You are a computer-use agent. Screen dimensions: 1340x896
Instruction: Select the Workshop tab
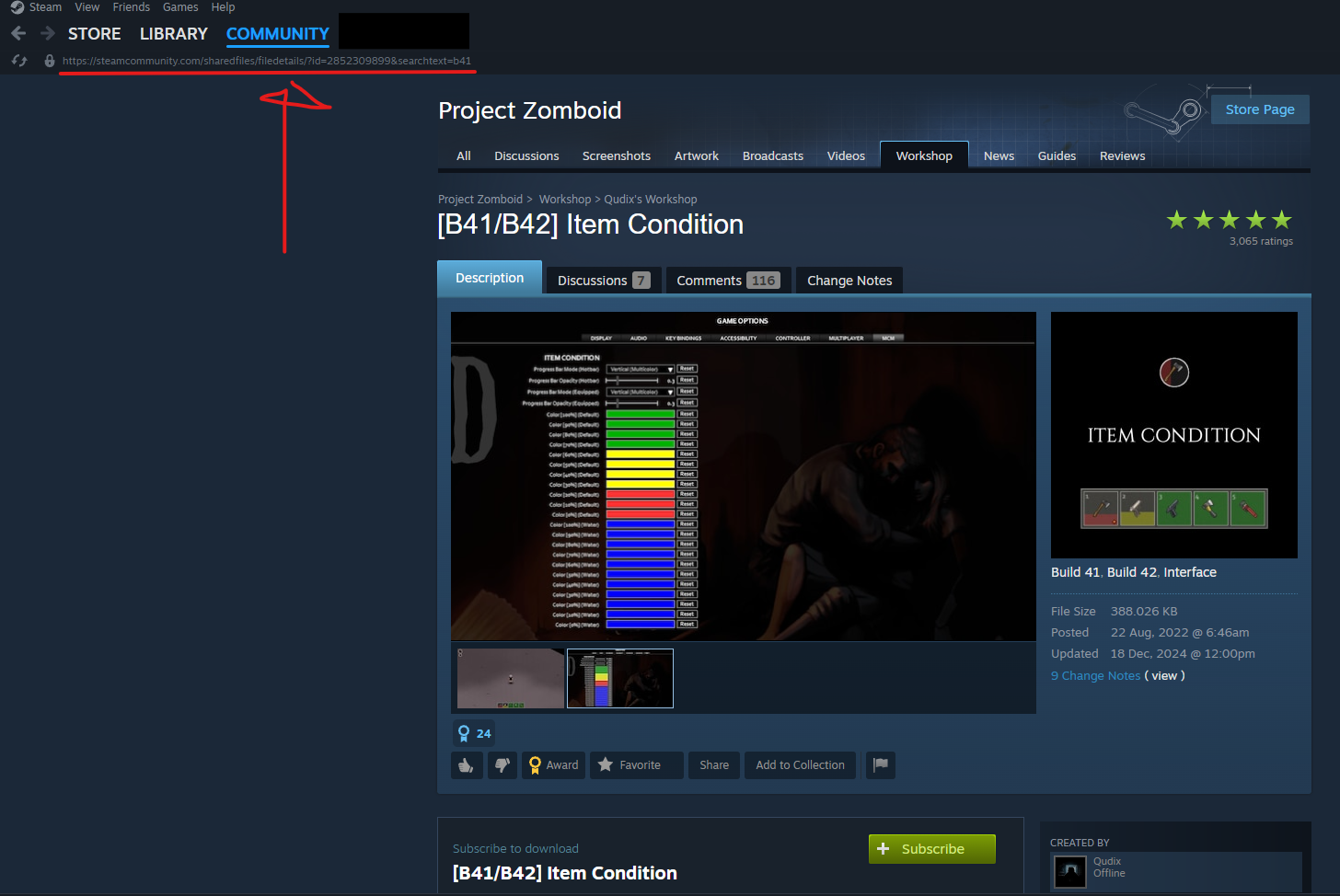pos(924,155)
